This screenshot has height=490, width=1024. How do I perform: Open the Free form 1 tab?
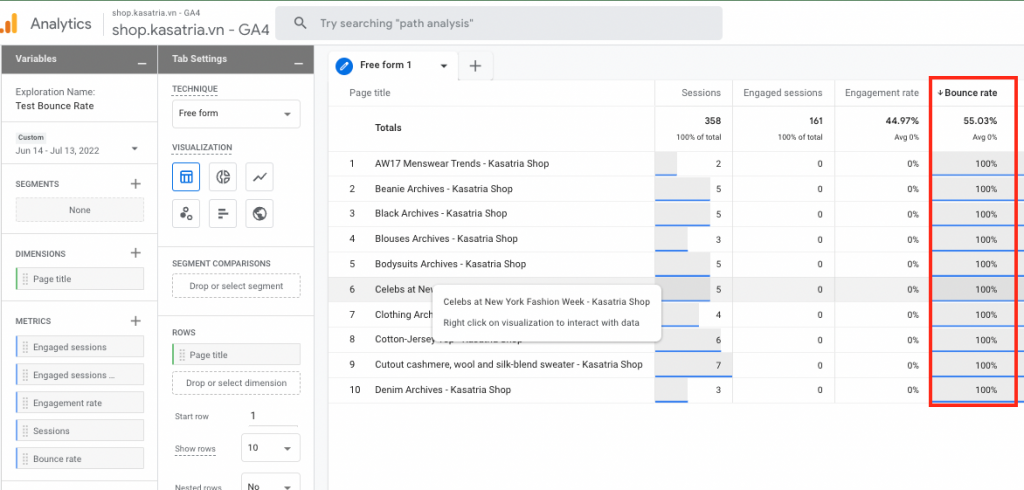(395, 66)
